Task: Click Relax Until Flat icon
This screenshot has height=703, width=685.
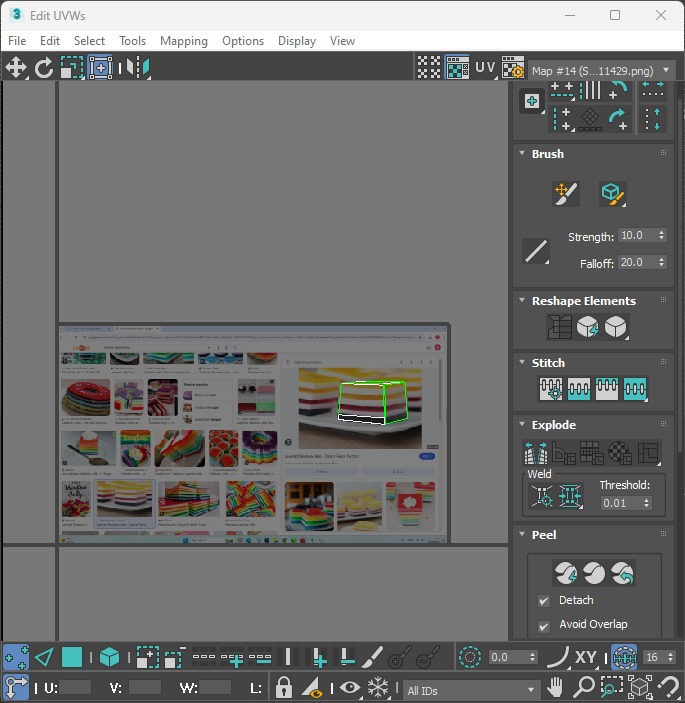Action: (588, 326)
